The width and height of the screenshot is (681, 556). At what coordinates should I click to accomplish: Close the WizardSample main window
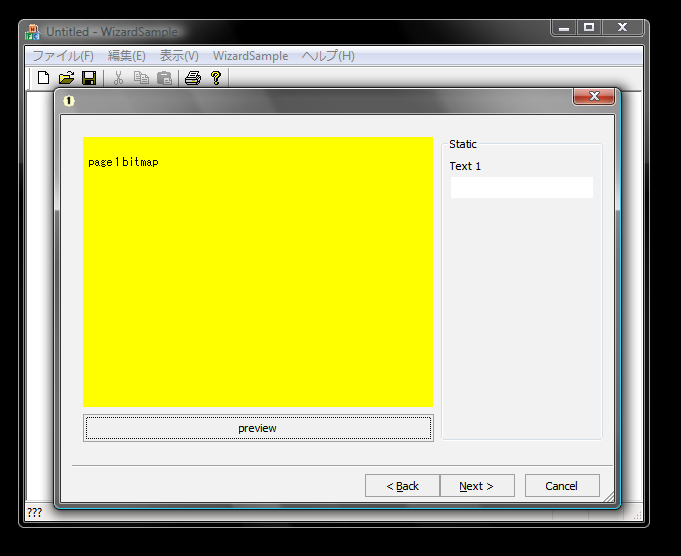coord(622,27)
